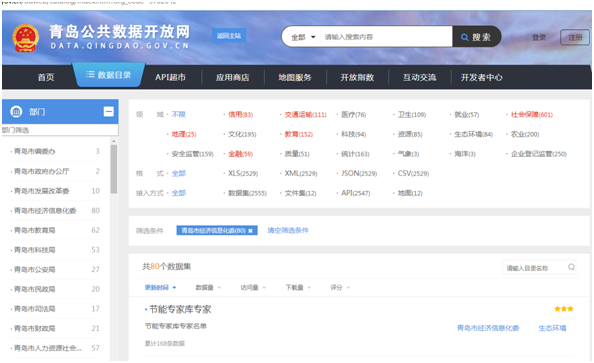
Task: Open the API超市 menu item
Action: [170, 77]
